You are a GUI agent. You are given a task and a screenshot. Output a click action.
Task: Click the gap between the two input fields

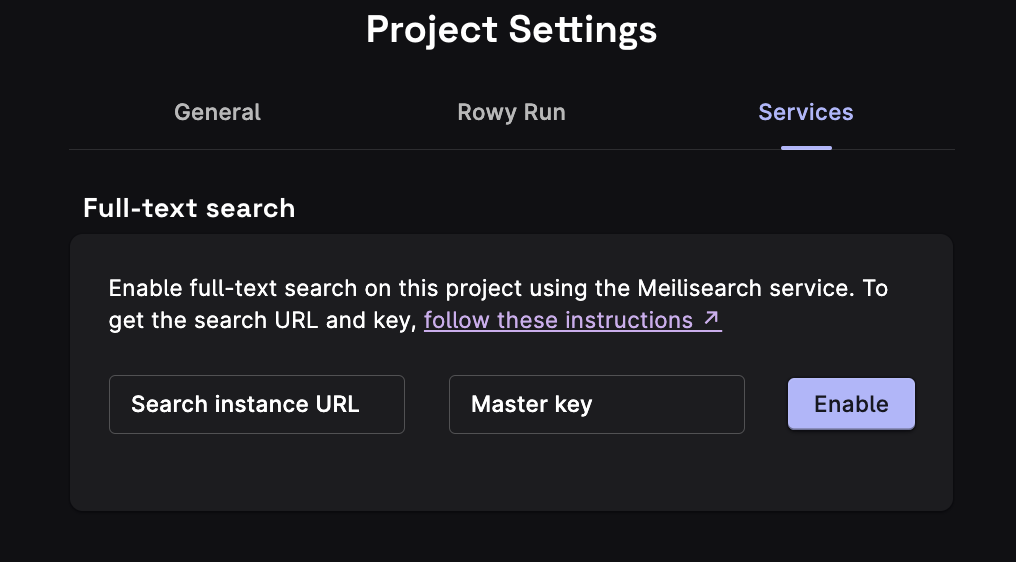click(x=427, y=404)
